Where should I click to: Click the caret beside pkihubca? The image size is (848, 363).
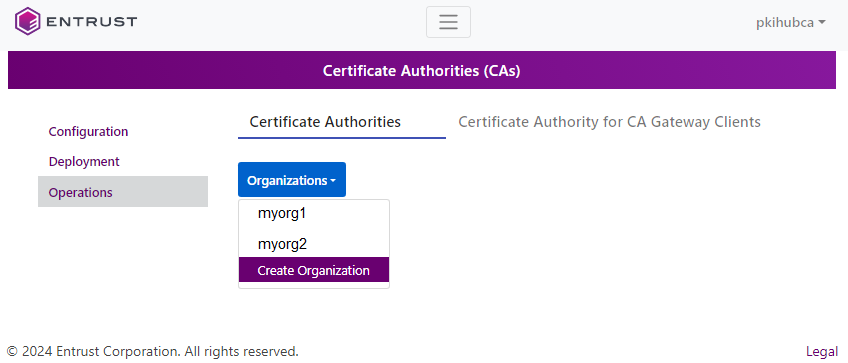(822, 23)
